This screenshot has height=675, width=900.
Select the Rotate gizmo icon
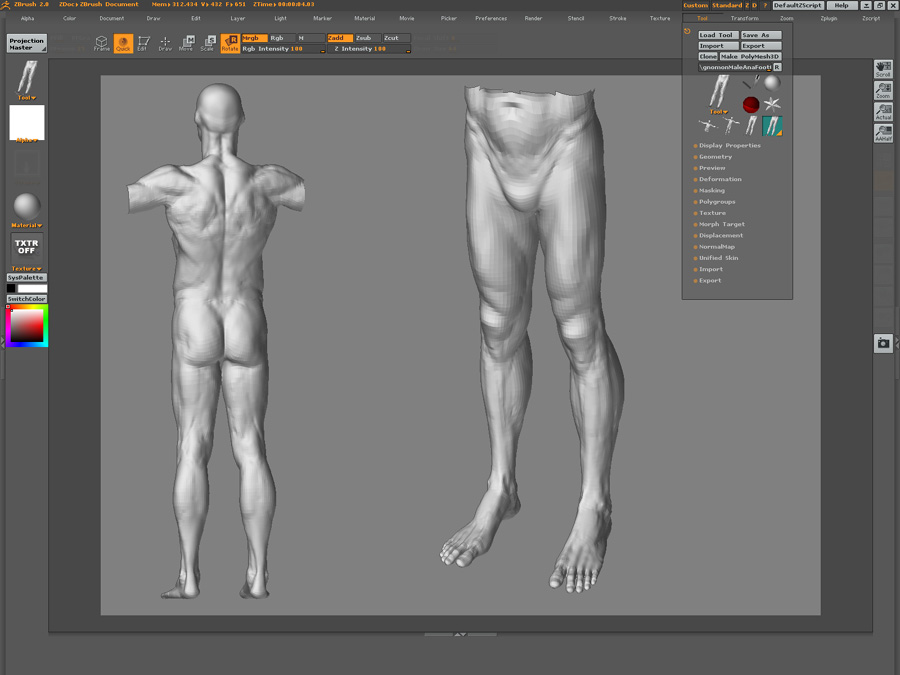(230, 43)
